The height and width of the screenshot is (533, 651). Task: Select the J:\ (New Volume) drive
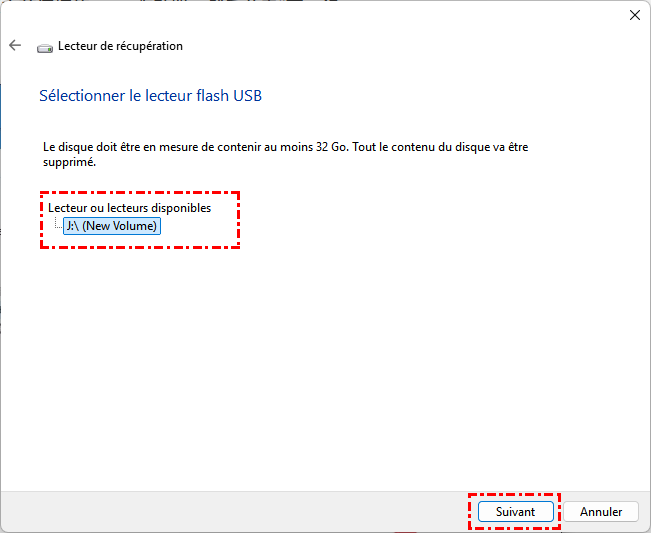coord(112,226)
